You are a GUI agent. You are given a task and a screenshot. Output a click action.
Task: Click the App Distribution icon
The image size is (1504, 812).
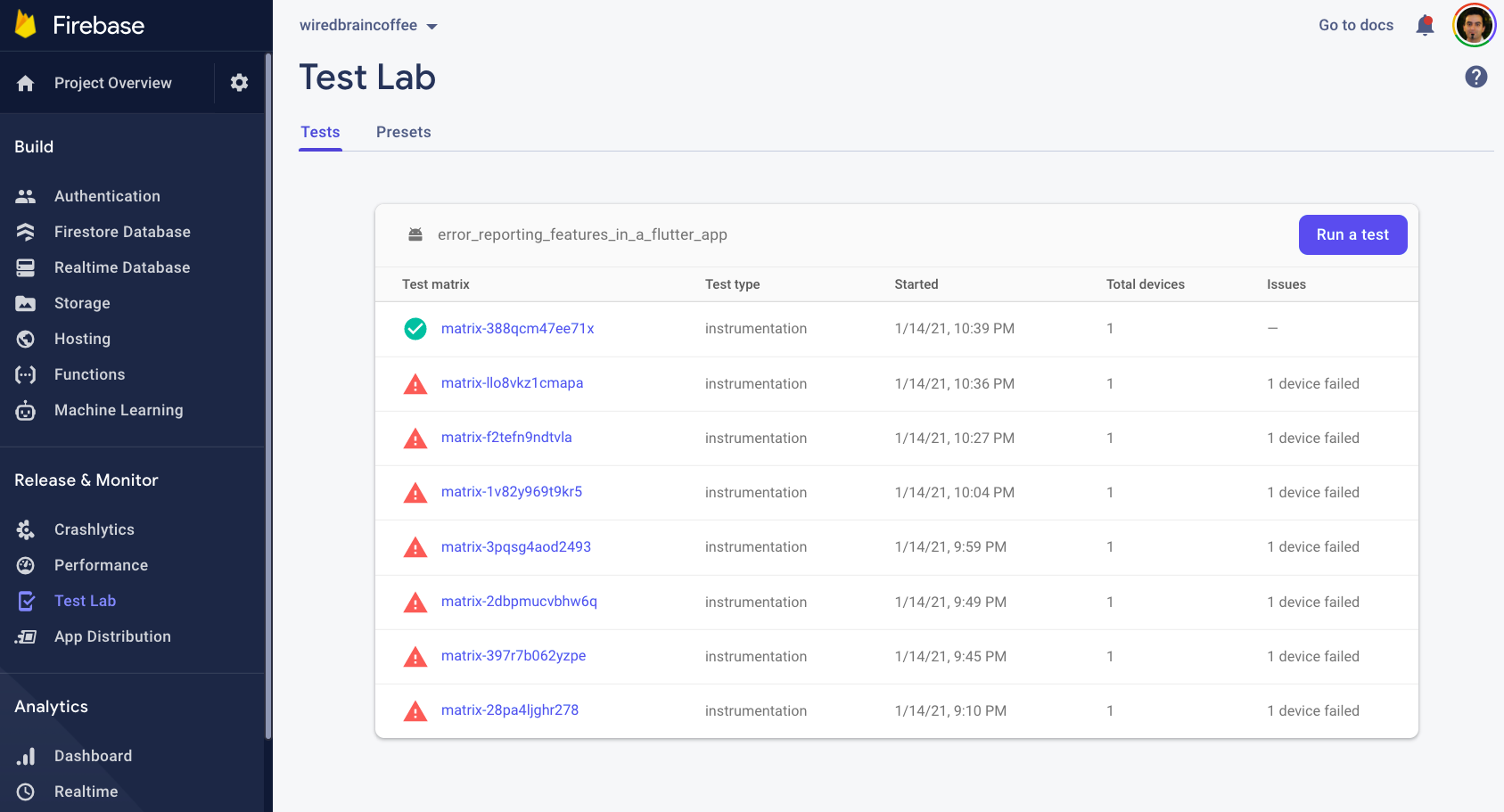point(26,636)
